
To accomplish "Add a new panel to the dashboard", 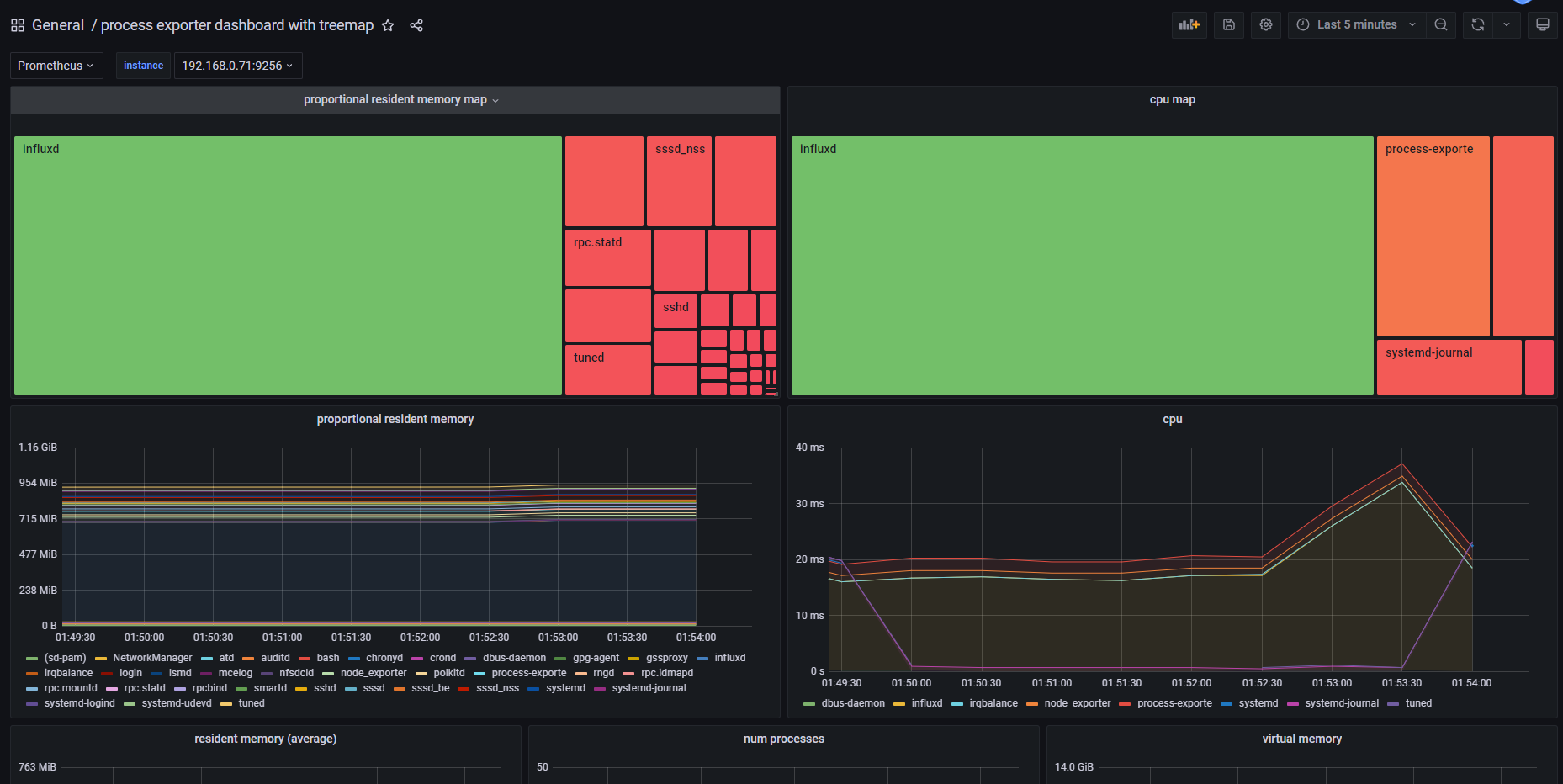I will (1189, 24).
